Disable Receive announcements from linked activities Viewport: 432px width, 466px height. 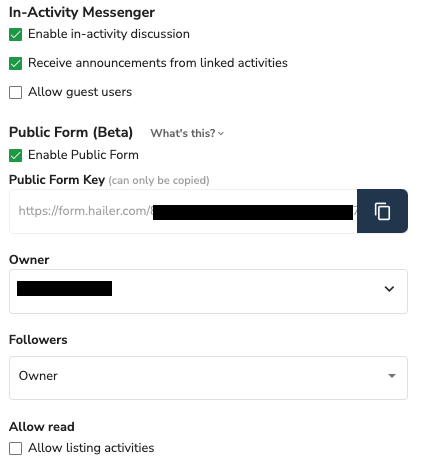tap(15, 63)
